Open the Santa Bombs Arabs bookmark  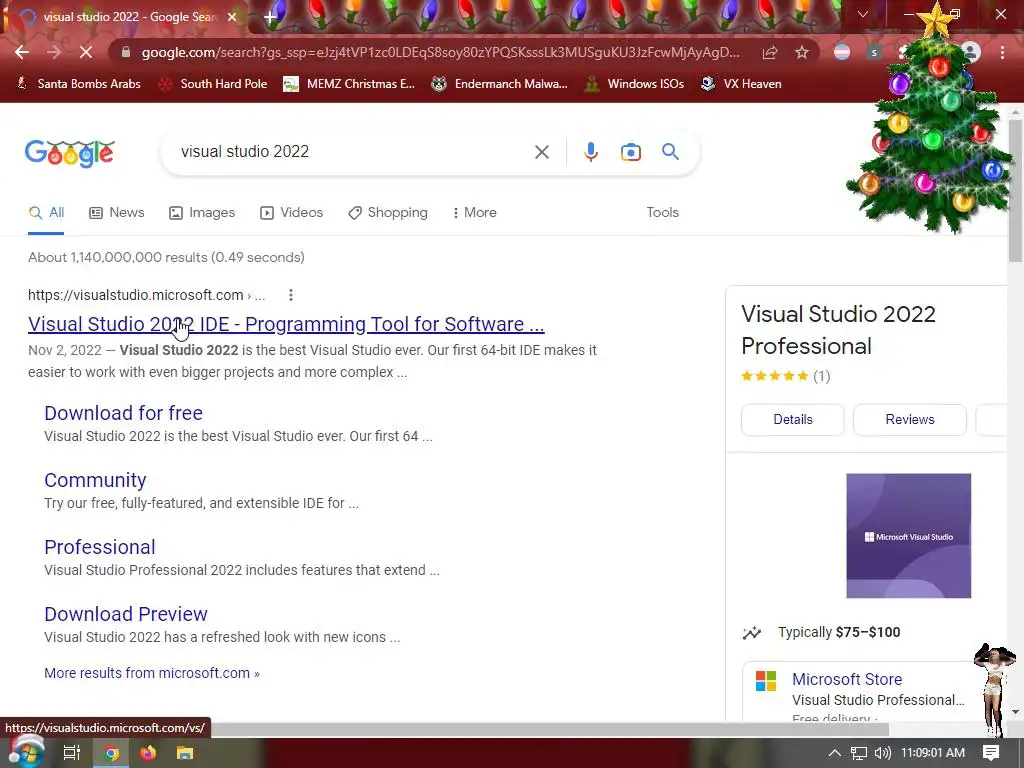[78, 84]
